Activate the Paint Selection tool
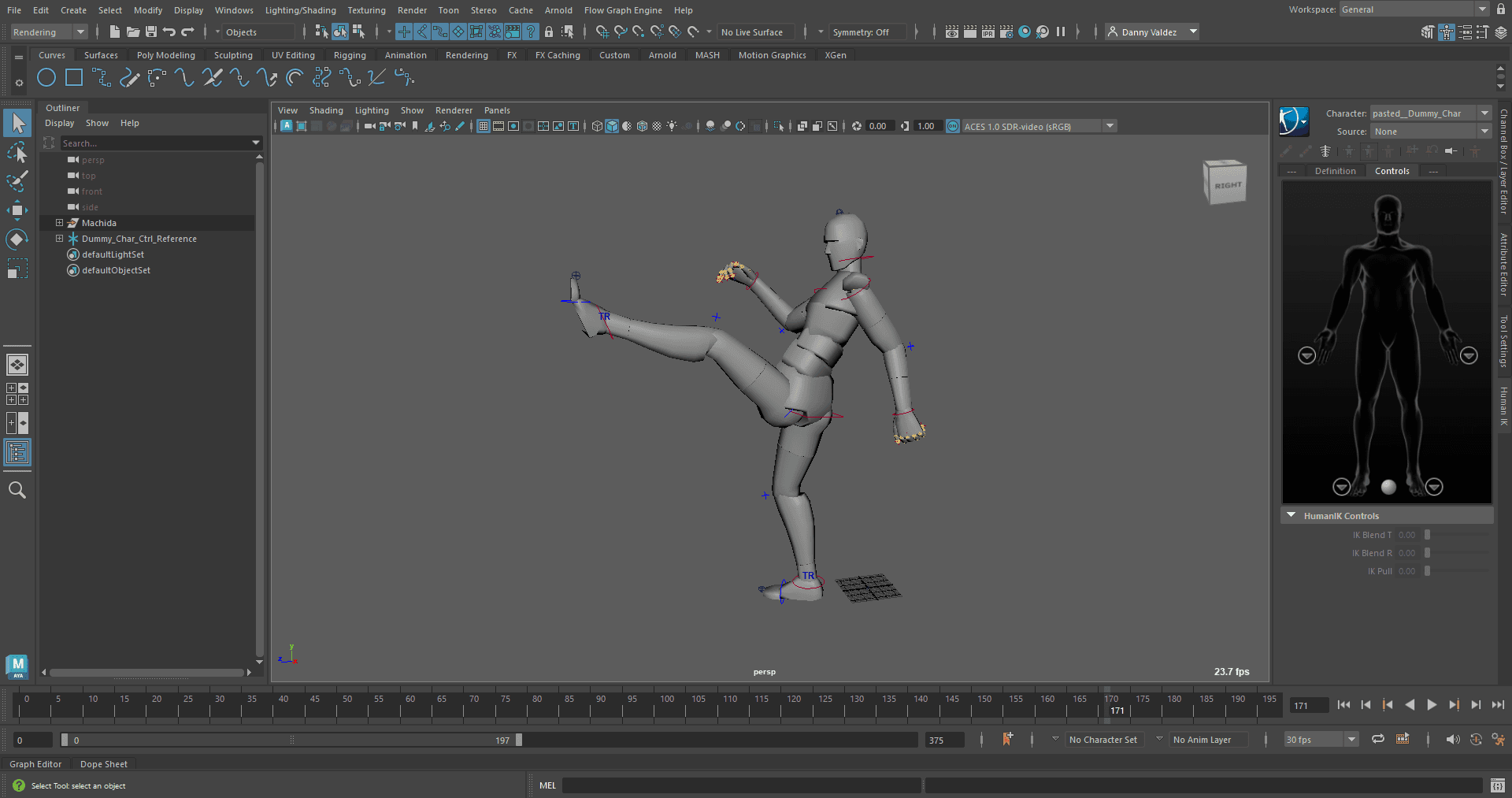This screenshot has width=1512, height=798. [17, 180]
